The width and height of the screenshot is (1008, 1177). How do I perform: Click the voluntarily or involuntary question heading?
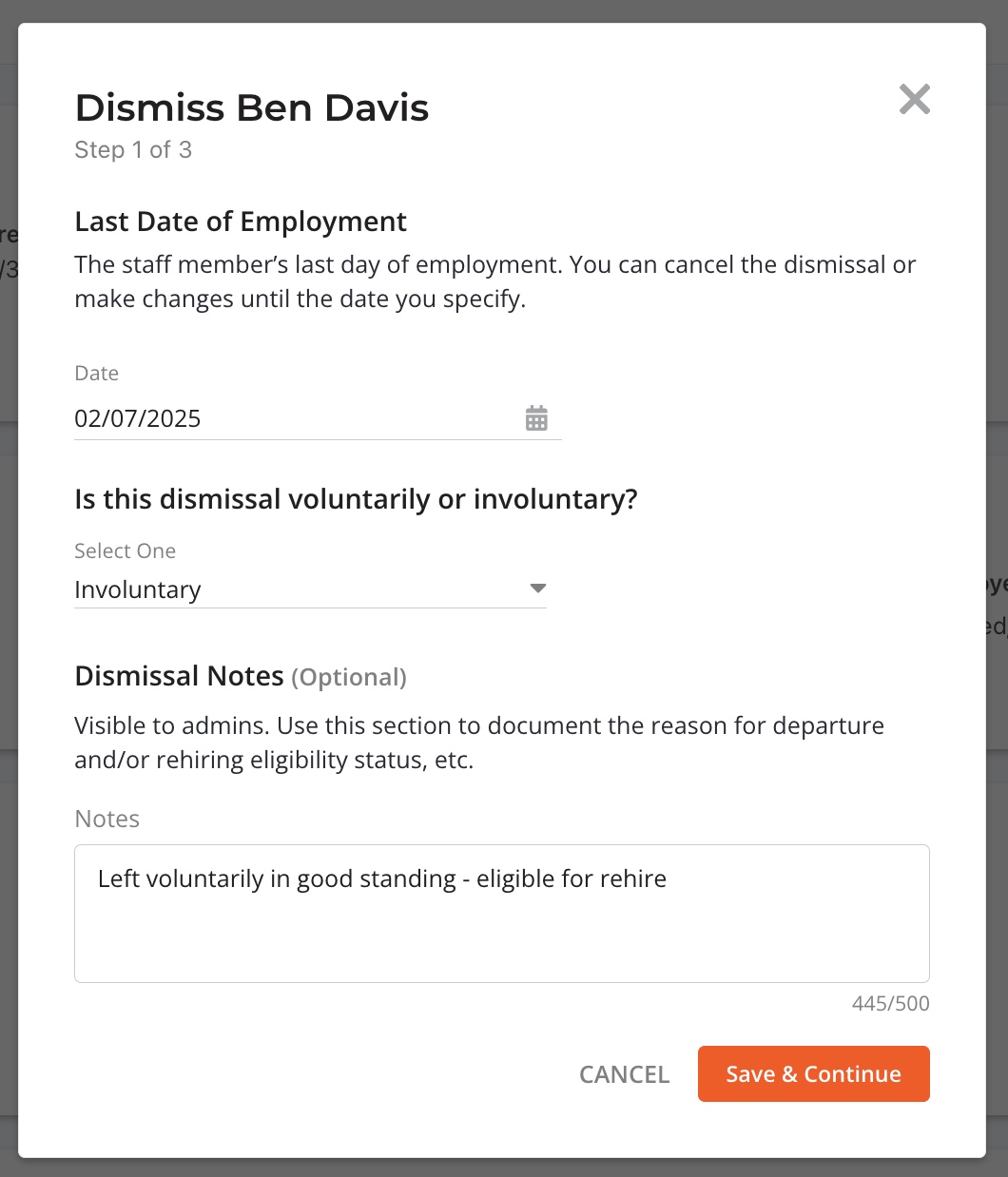click(356, 499)
